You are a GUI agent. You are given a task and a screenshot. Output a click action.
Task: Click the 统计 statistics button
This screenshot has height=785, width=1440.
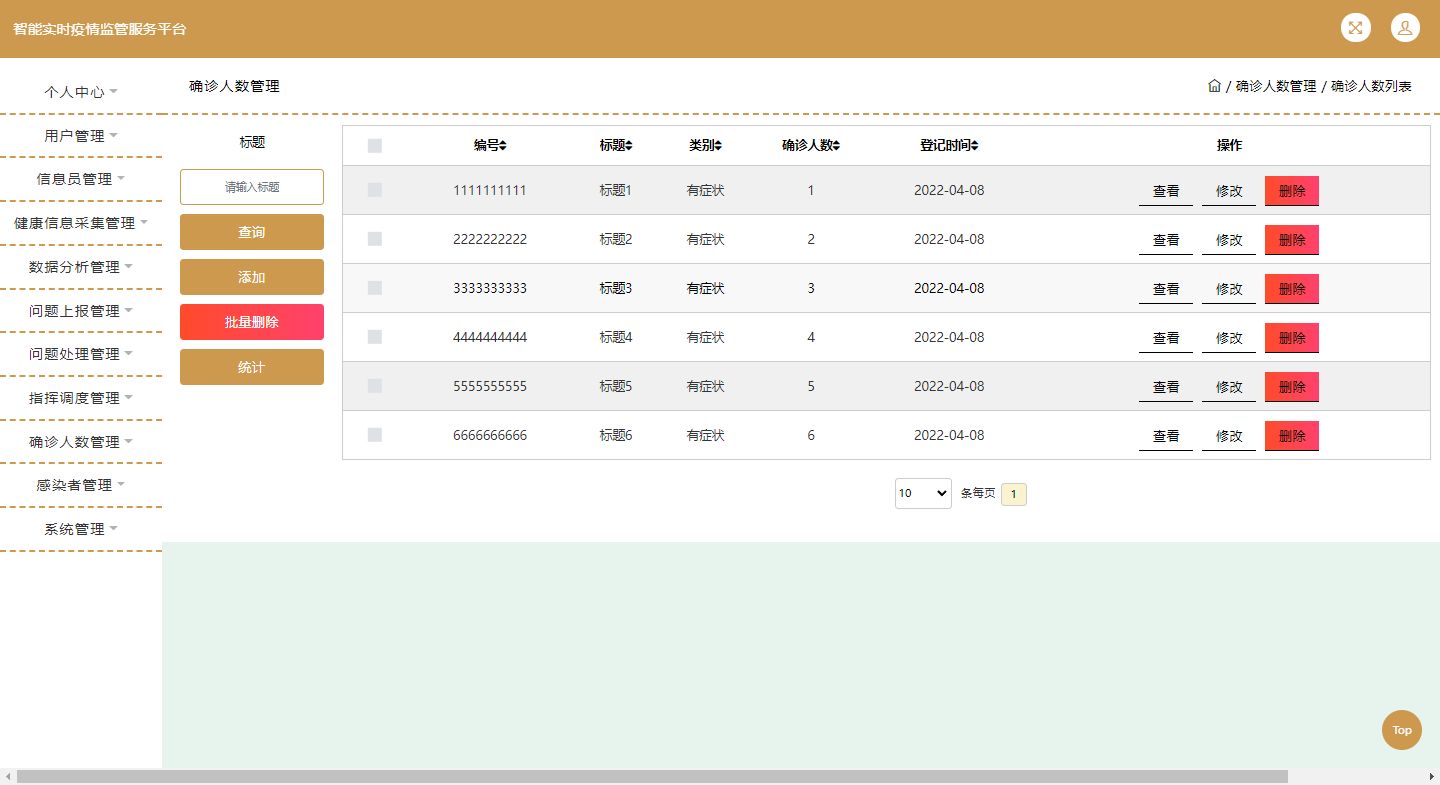pyautogui.click(x=252, y=367)
